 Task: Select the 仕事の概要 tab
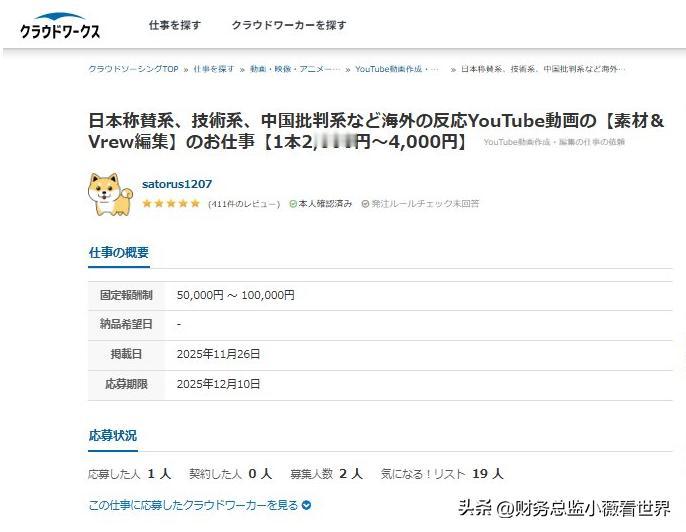tap(119, 253)
